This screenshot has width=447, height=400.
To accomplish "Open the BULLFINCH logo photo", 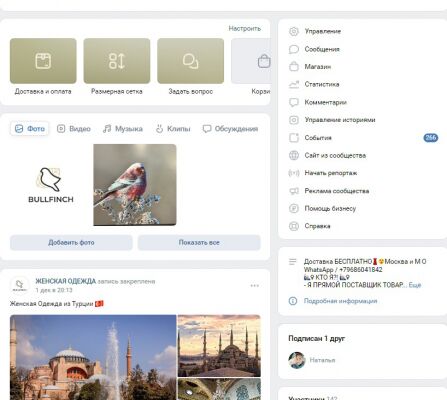I will click(x=51, y=185).
